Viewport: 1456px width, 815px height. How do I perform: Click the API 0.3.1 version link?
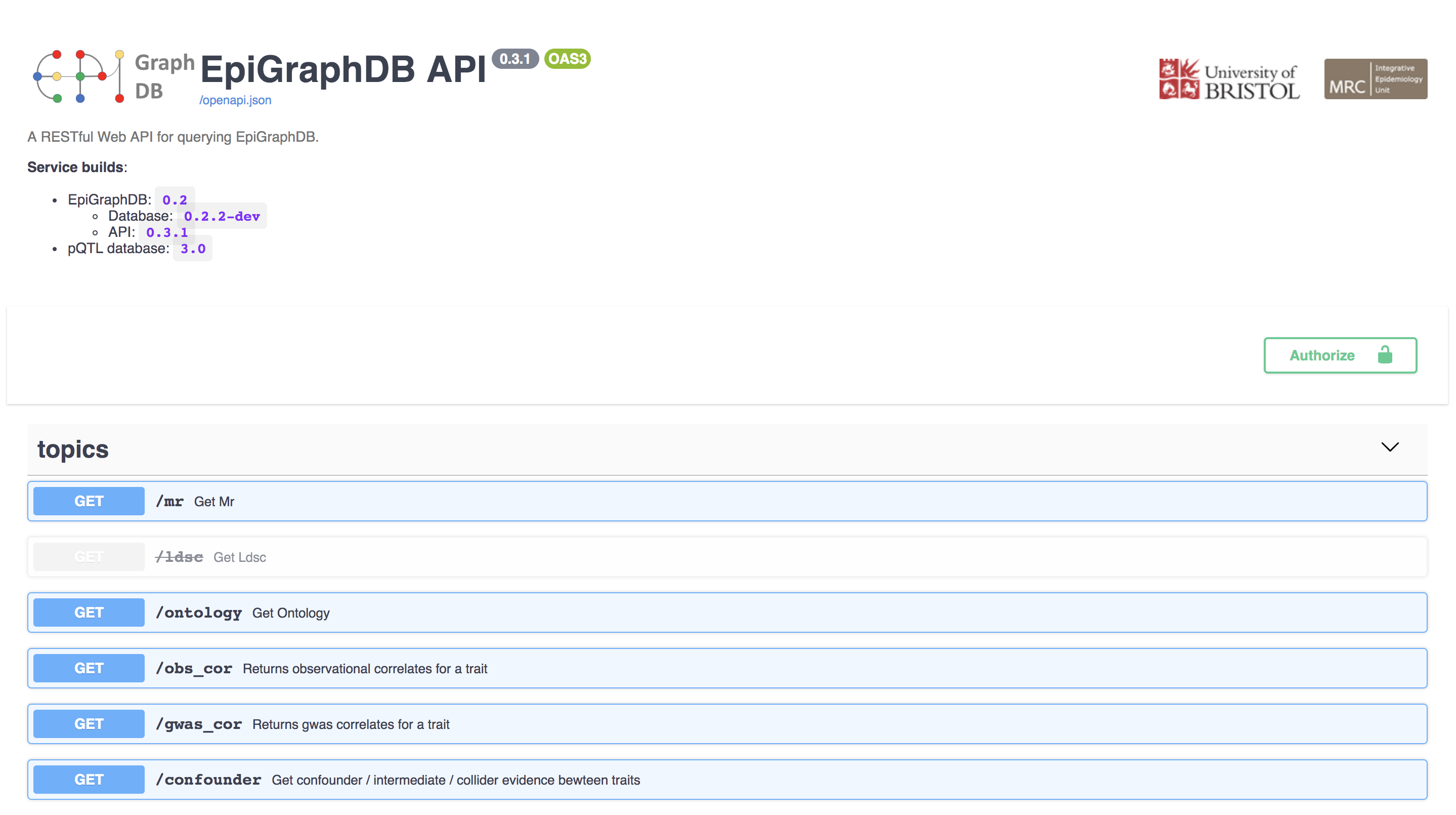[x=167, y=232]
